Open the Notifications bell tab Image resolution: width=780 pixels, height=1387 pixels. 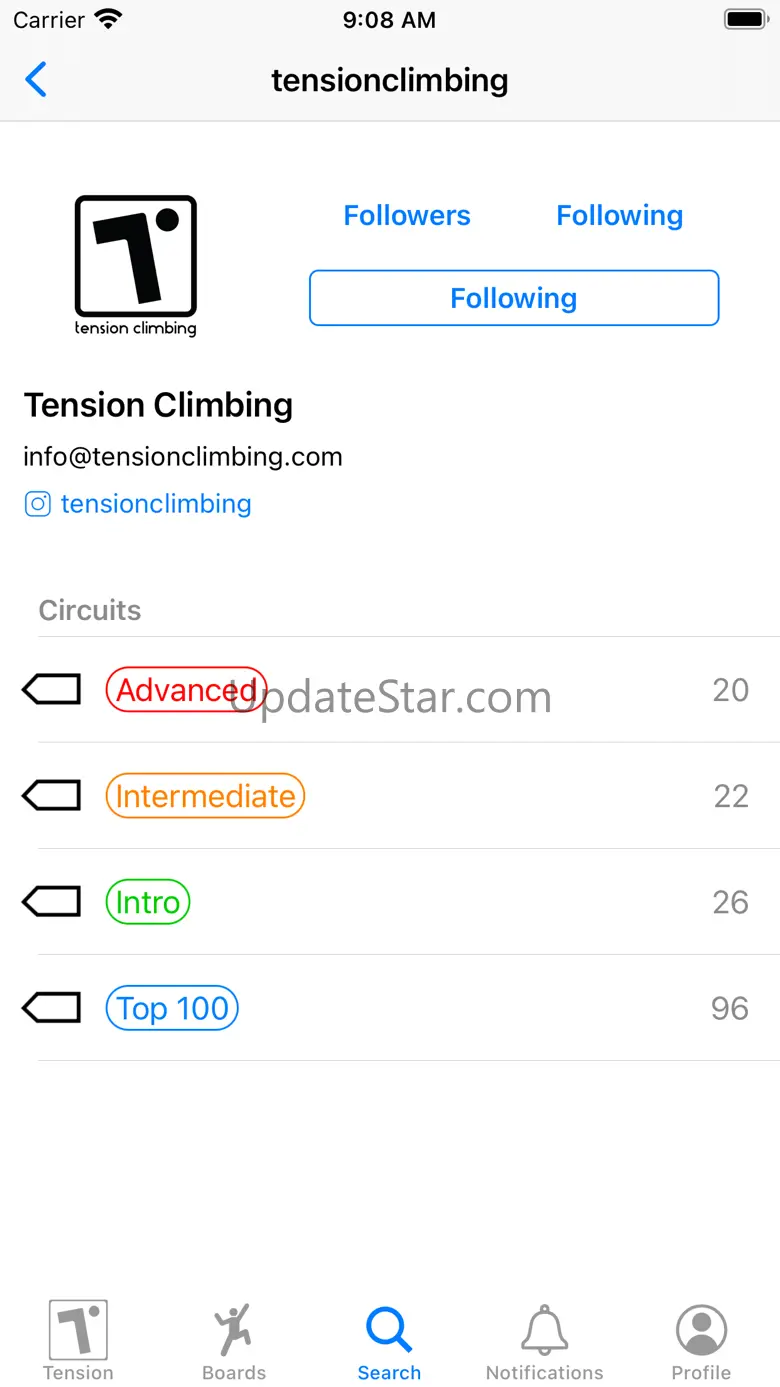pyautogui.click(x=545, y=1340)
